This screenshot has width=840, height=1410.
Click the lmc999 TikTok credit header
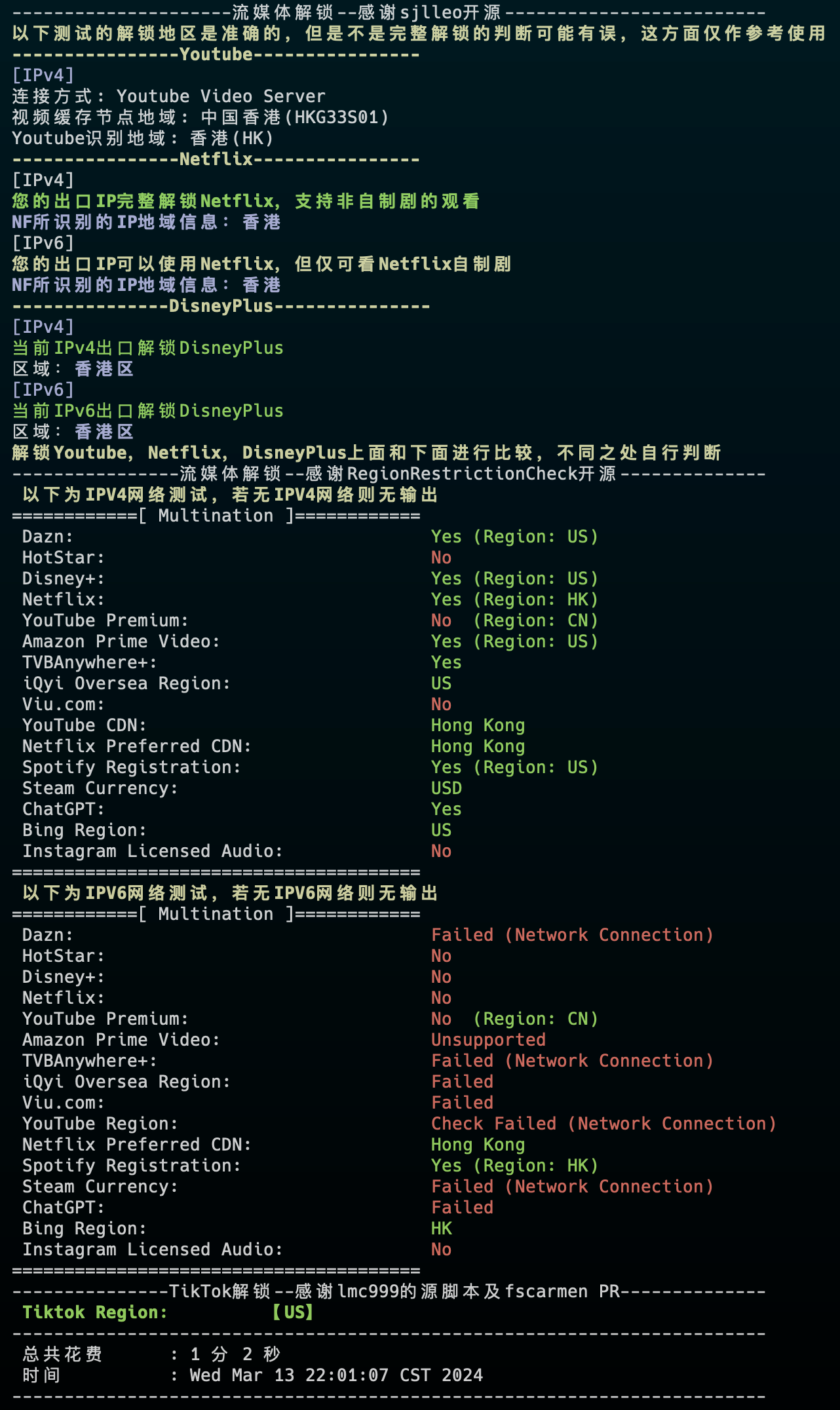pos(389,1291)
